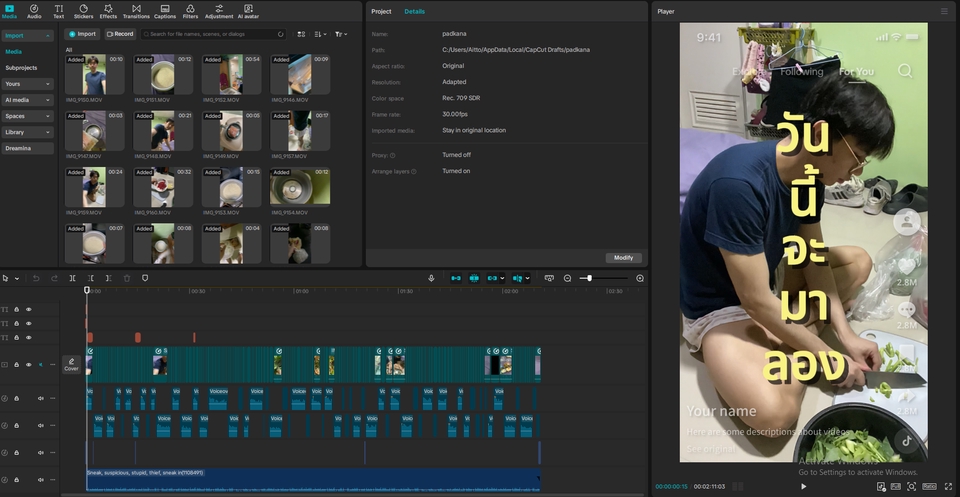This screenshot has width=960, height=497.
Task: Click the Record button
Action: [120, 34]
